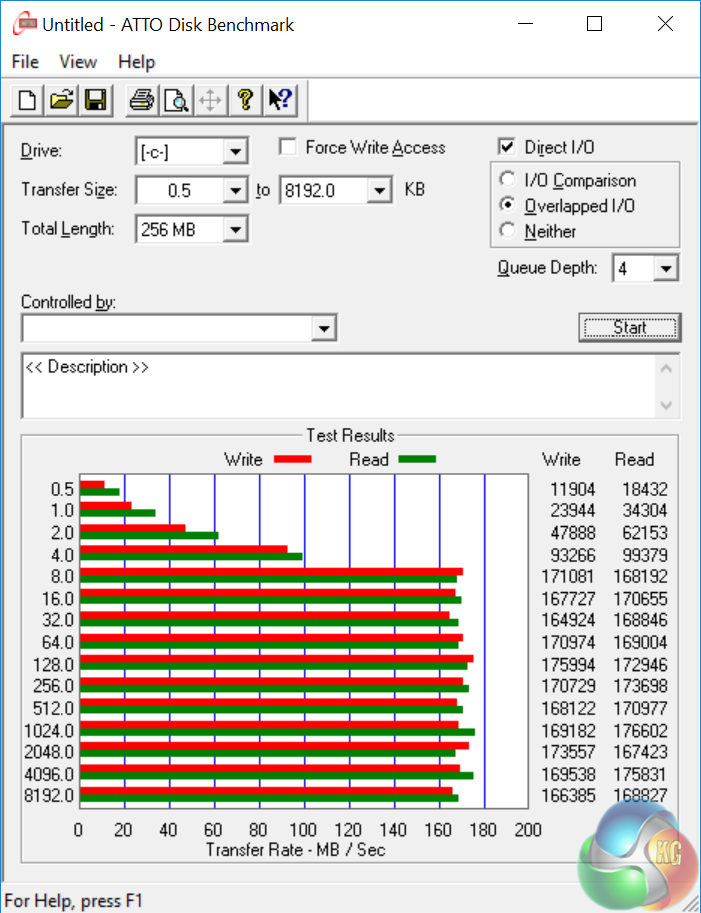Click the write value 11904
This screenshot has height=913, width=701.
click(x=572, y=490)
